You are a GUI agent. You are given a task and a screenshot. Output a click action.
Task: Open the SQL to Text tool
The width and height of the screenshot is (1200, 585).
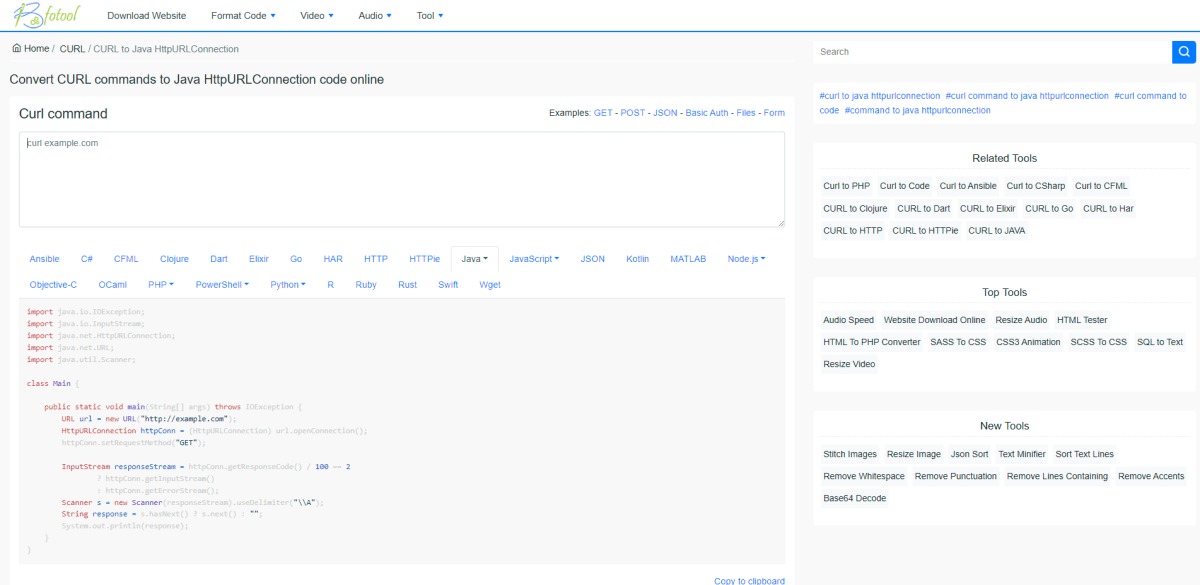[1160, 342]
